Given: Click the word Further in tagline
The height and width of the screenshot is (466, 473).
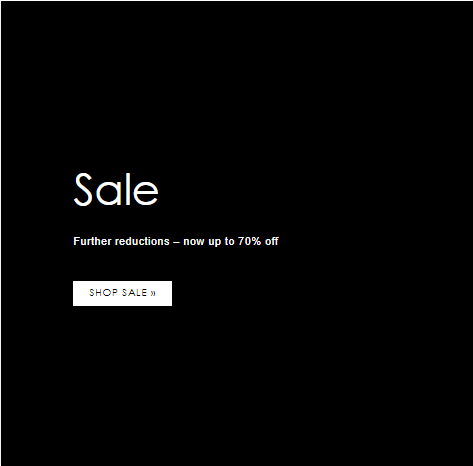Looking at the screenshot, I should (92, 241).
